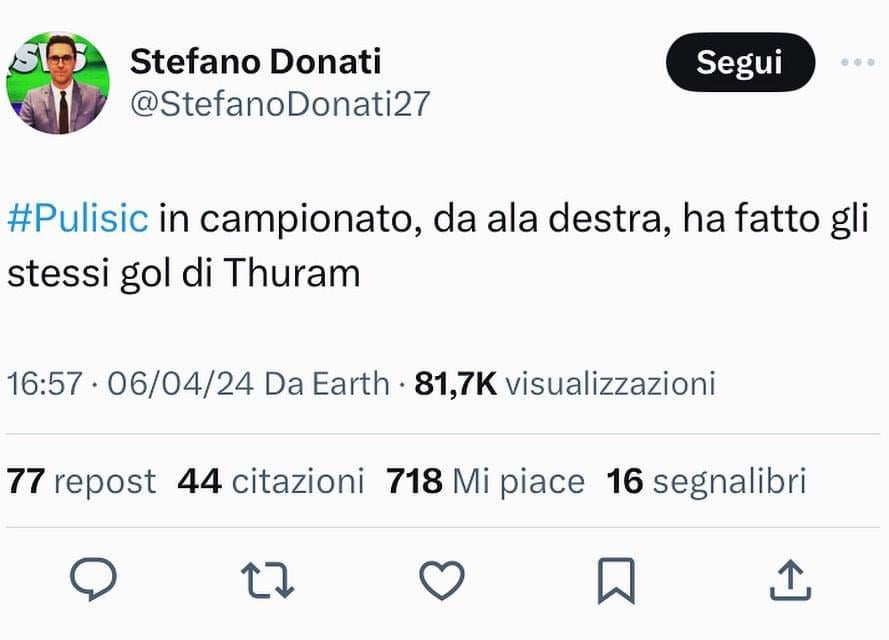Open the three-dot more options menu
This screenshot has width=889, height=640.
[857, 63]
